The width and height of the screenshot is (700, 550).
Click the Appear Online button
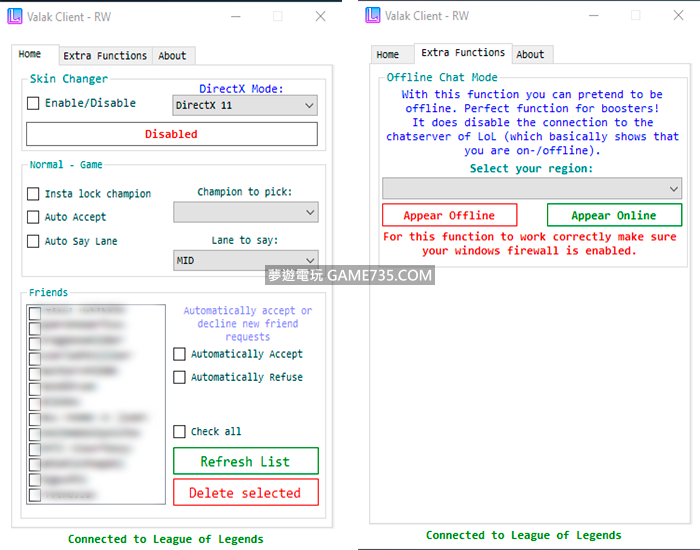tap(614, 216)
